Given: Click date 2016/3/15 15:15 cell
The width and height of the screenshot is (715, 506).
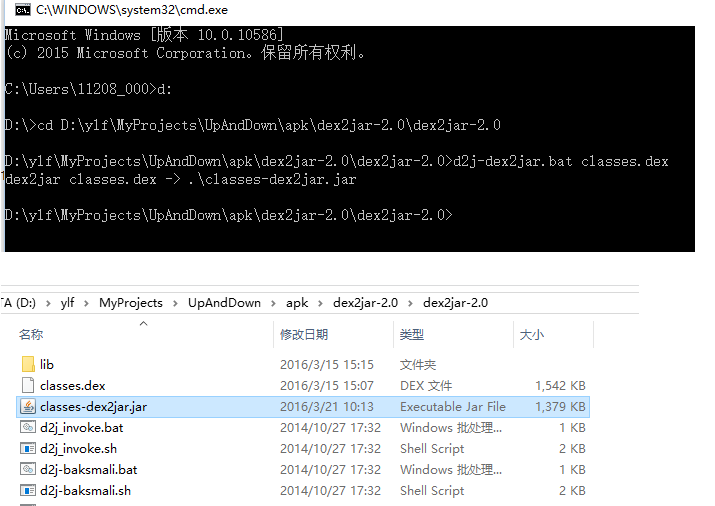Looking at the screenshot, I should coord(326,365).
